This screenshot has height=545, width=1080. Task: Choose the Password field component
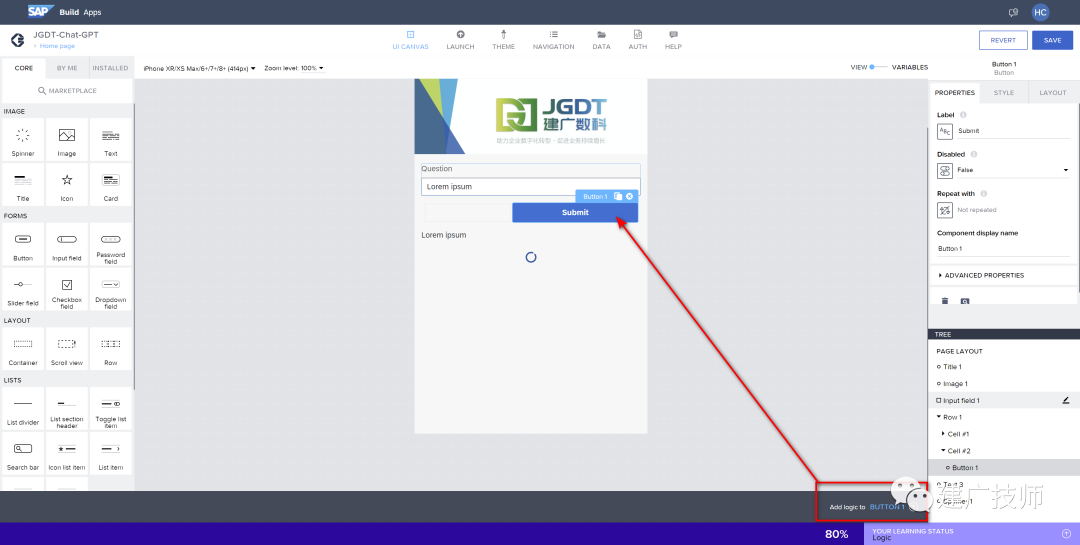(x=111, y=245)
